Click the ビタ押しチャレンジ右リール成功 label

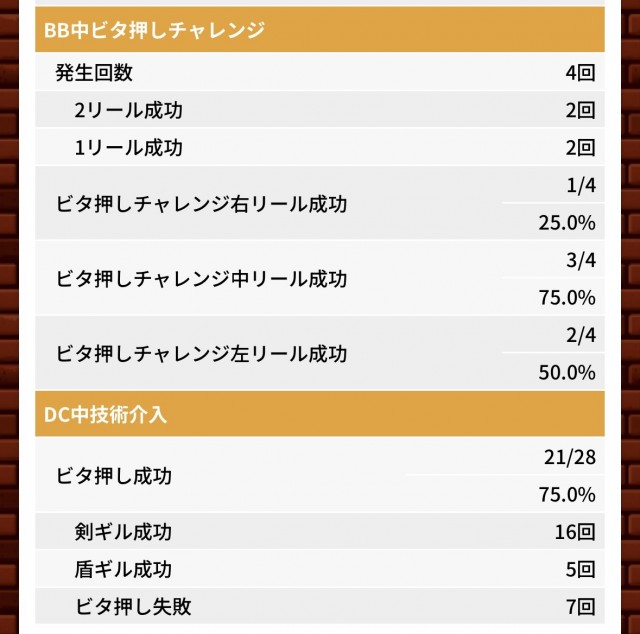[201, 203]
